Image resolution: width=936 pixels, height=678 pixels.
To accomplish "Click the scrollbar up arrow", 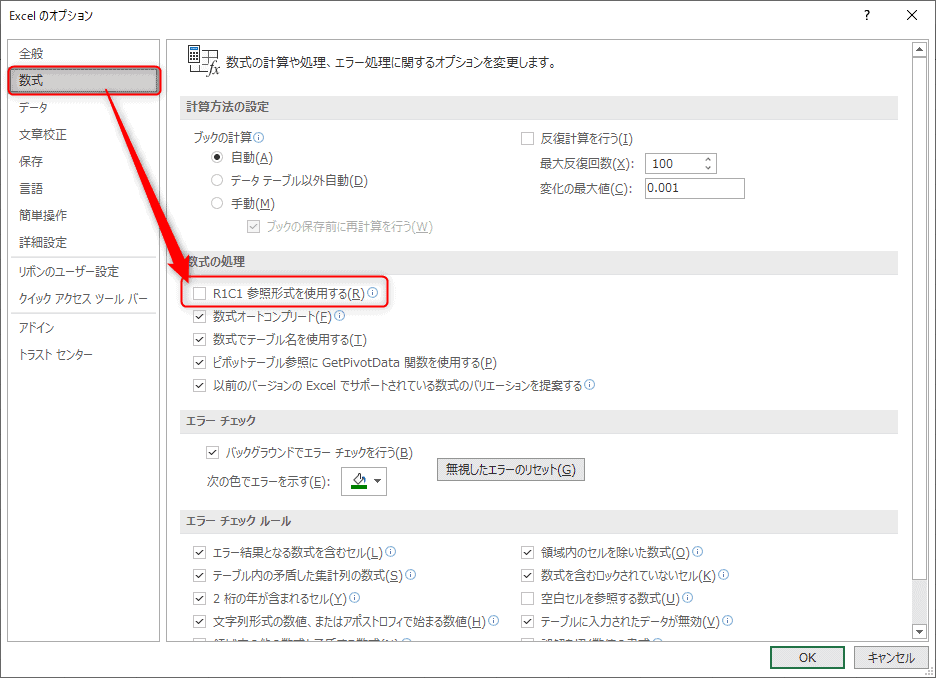I will pos(919,50).
